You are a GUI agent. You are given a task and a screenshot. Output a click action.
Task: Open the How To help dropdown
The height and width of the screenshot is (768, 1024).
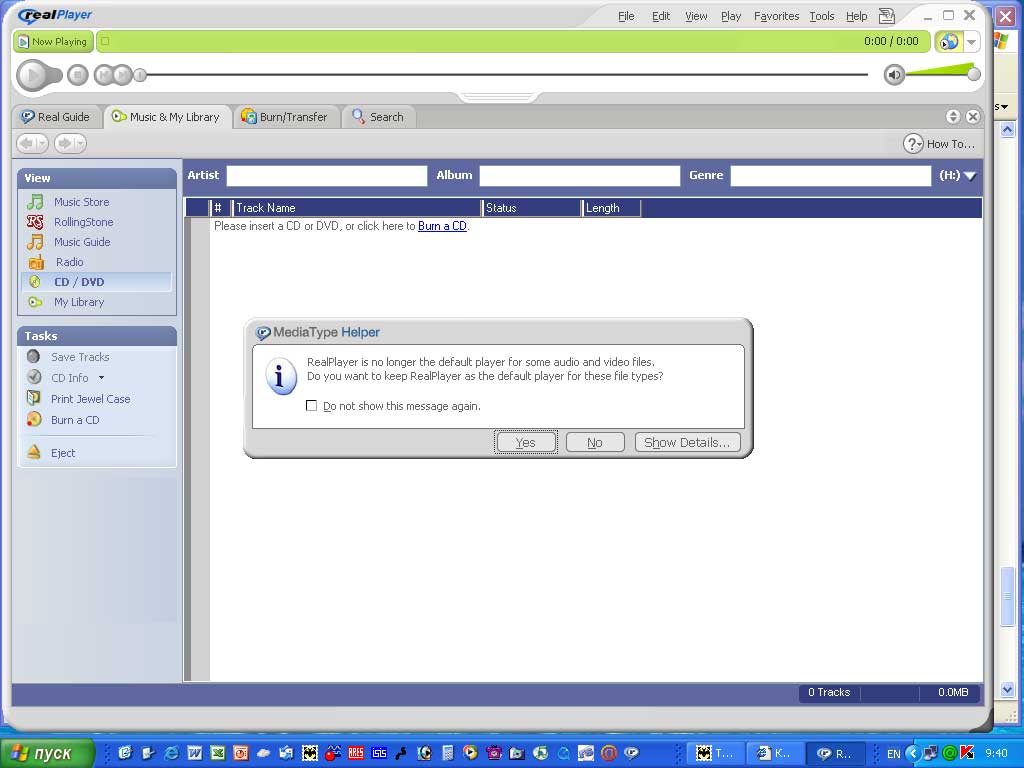(939, 144)
